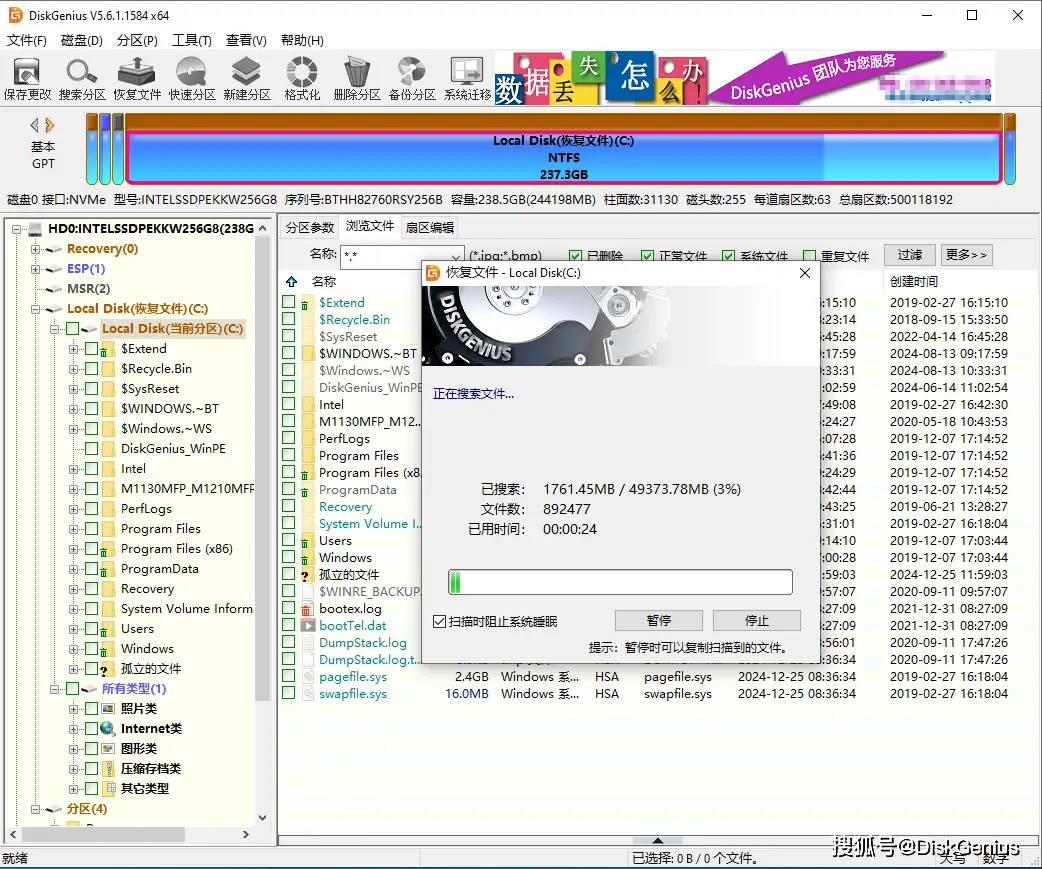Open the 工具(T) menu
Image resolution: width=1042 pixels, height=869 pixels.
click(192, 41)
